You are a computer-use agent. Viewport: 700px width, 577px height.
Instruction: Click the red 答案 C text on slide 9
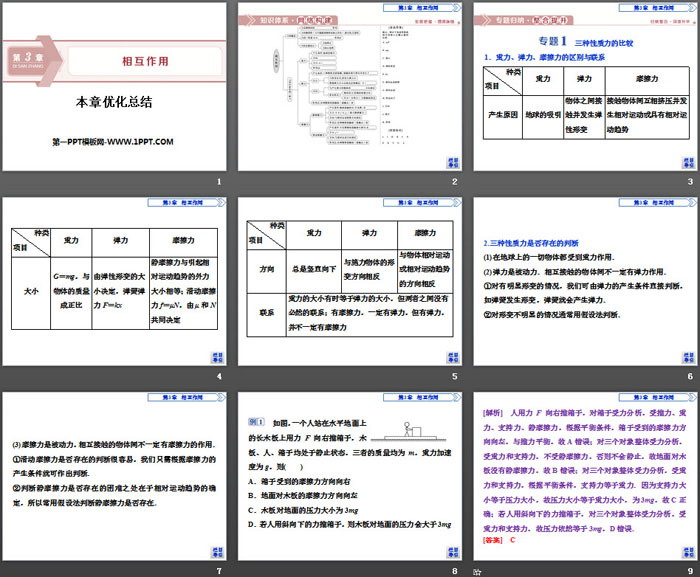(499, 539)
